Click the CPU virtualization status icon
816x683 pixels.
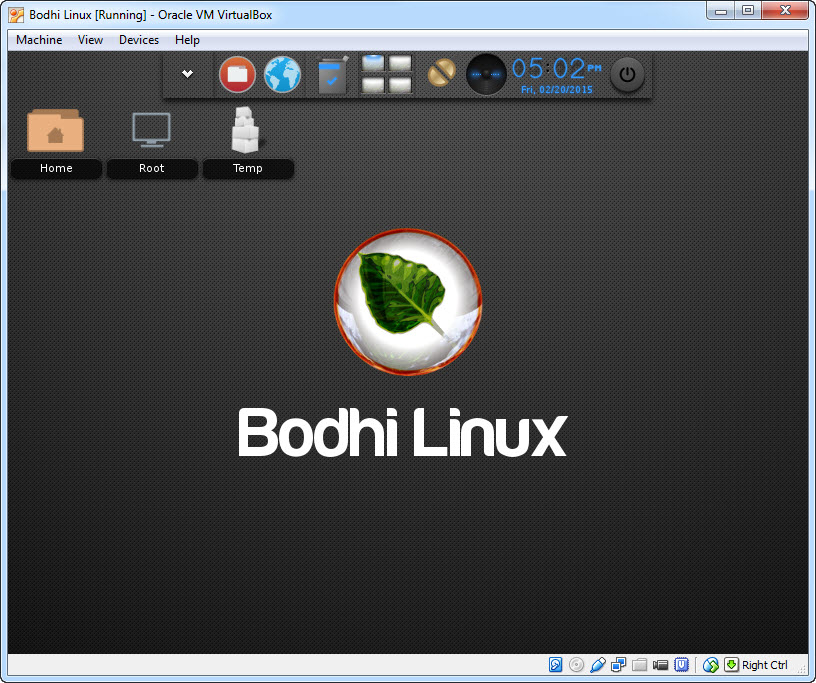click(x=681, y=665)
